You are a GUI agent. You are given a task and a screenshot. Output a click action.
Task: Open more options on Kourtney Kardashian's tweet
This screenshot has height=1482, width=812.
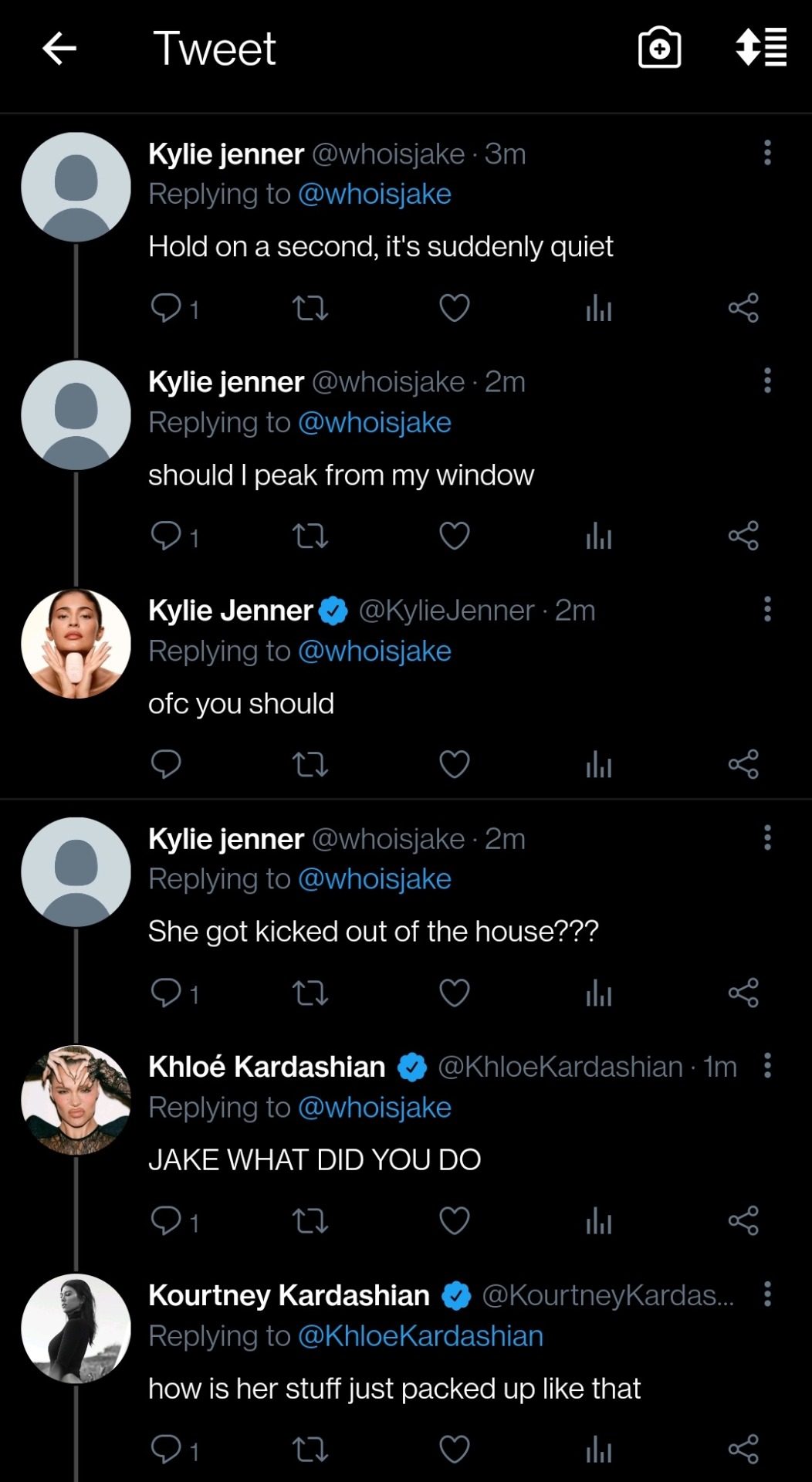[x=766, y=1294]
